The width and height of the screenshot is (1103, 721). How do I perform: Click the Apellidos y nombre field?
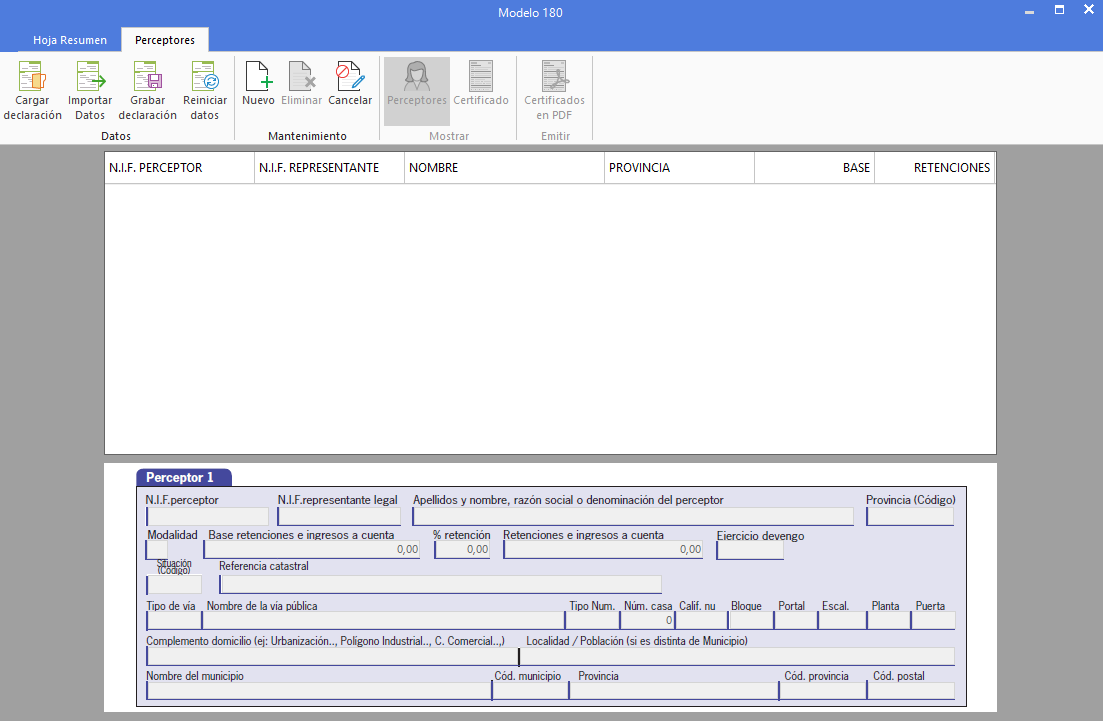coord(633,516)
